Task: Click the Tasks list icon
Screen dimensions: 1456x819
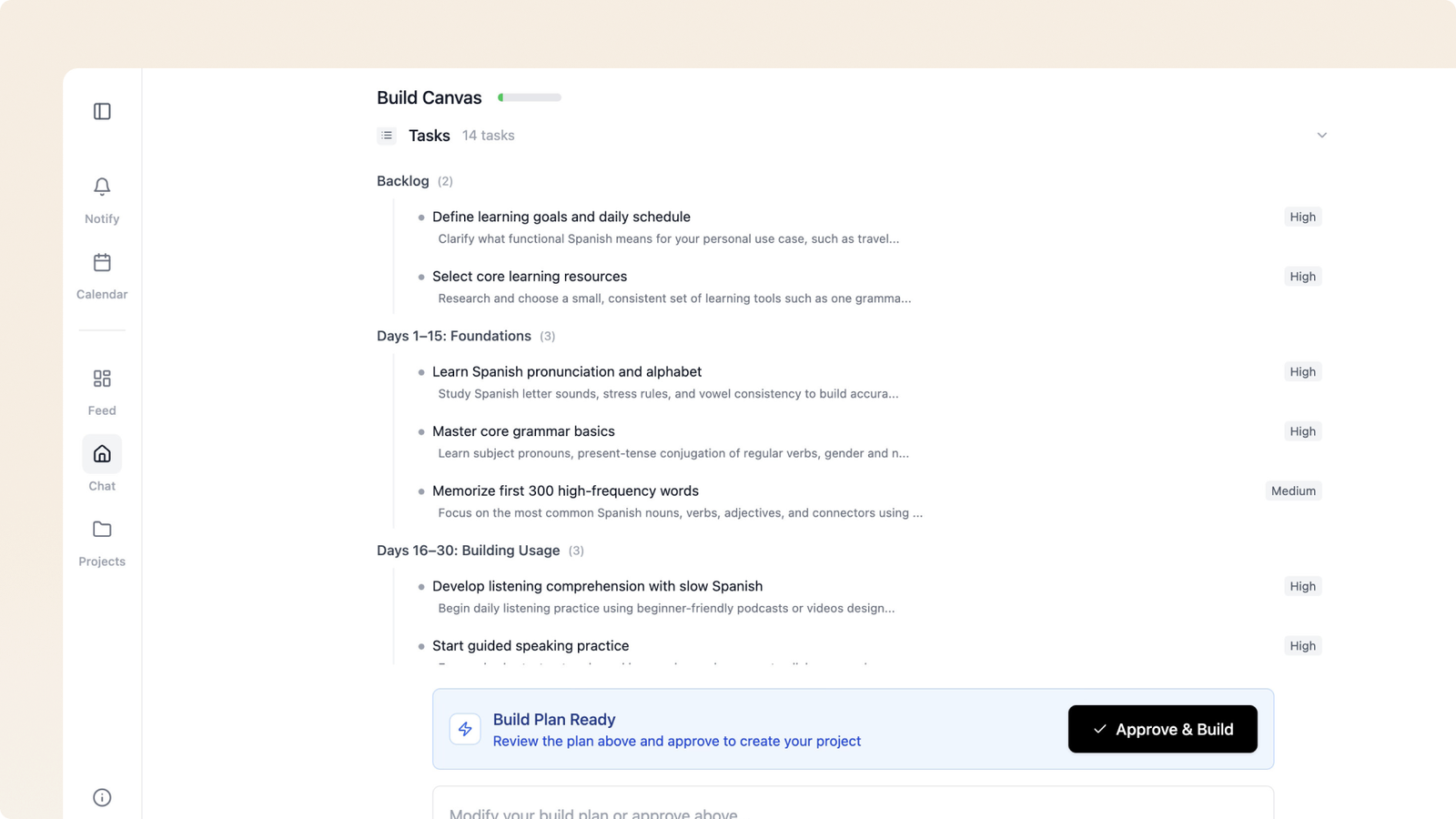Action: [x=387, y=136]
